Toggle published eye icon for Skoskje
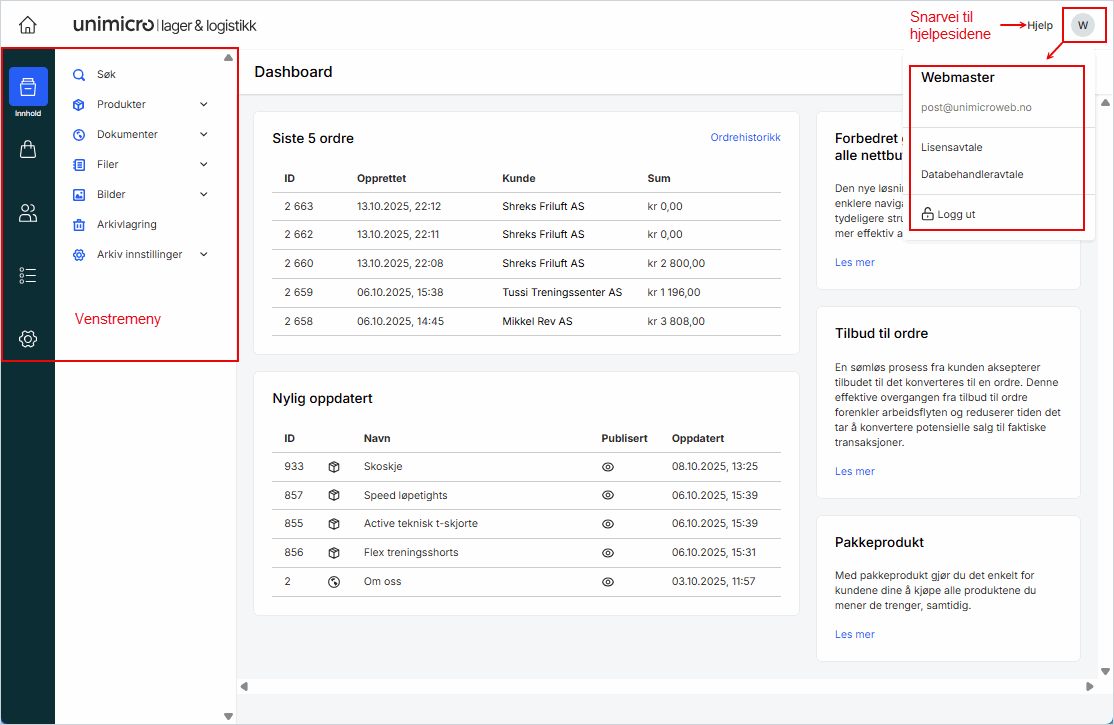This screenshot has height=725, width=1114. [607, 467]
